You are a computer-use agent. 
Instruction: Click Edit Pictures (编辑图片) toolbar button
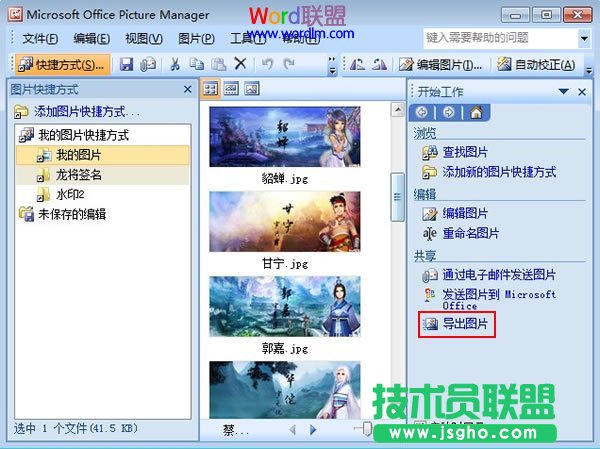click(x=443, y=65)
